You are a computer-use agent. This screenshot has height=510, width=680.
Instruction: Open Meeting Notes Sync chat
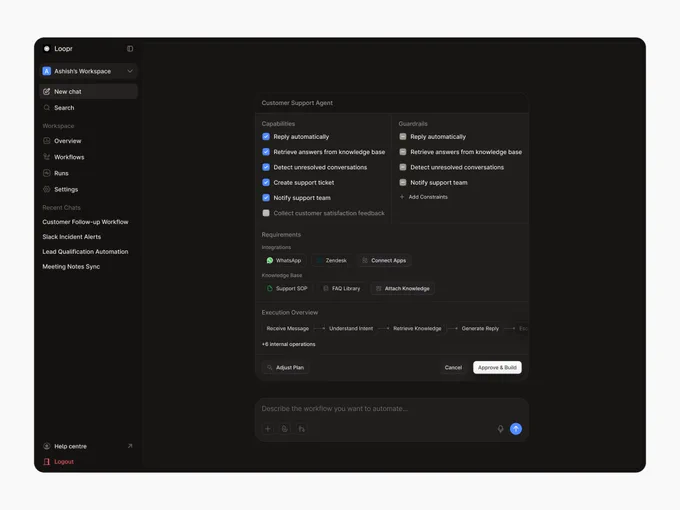[x=71, y=267]
